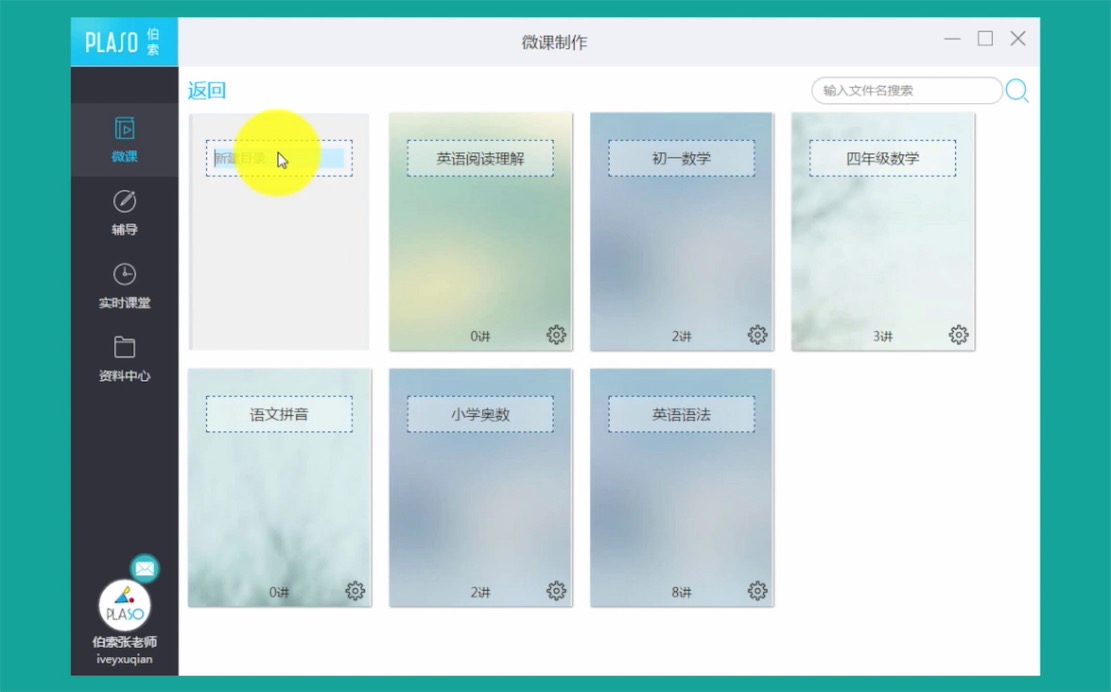This screenshot has height=692, width=1111.
Task: Click the search magnifier icon
Action: 1017,91
